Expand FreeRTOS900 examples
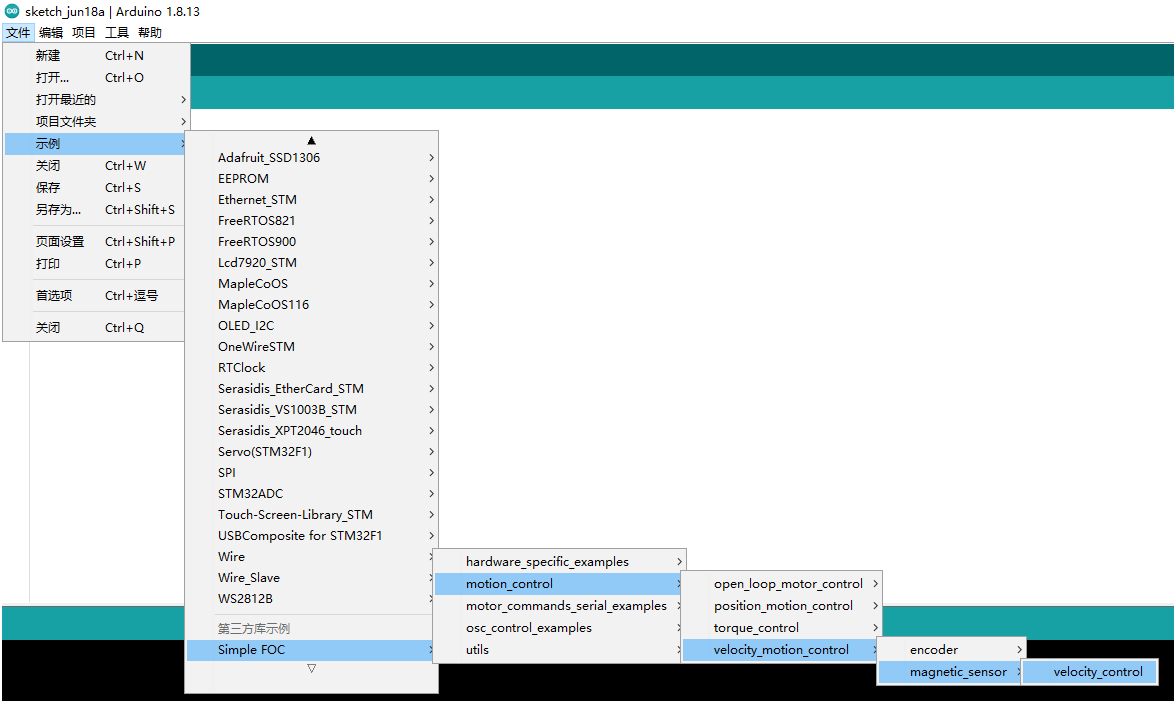This screenshot has height=701, width=1174. [311, 241]
